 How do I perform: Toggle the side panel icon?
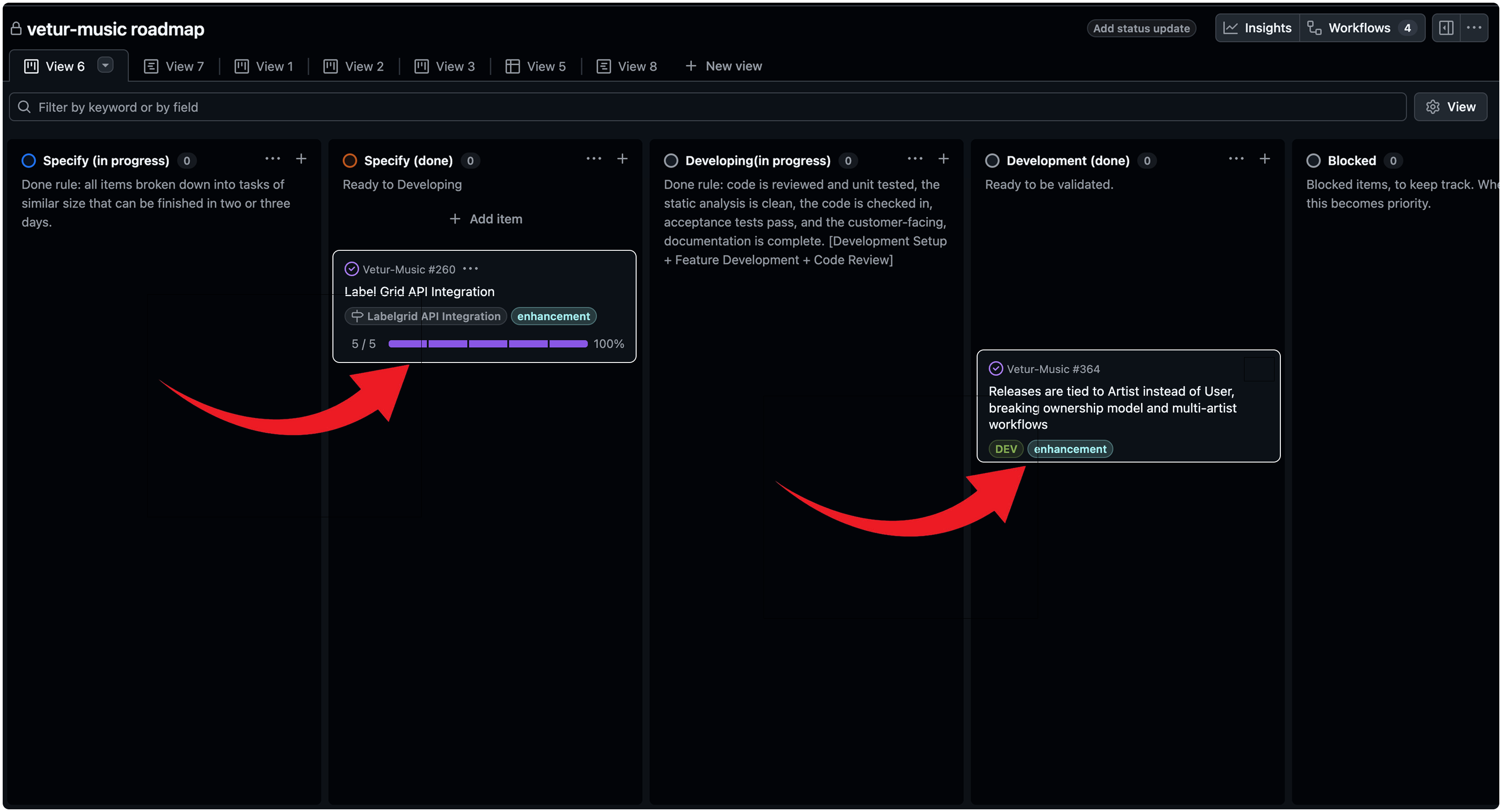coord(1445,28)
